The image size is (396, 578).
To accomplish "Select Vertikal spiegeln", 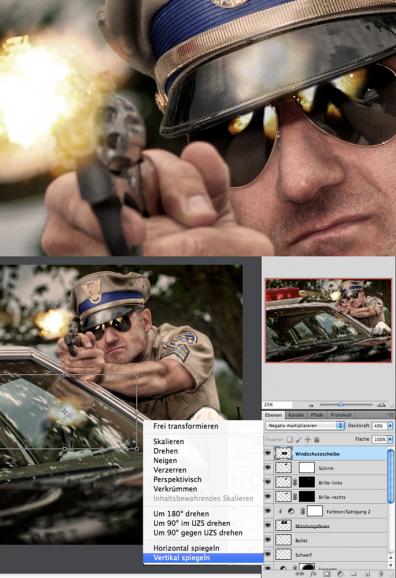I will pyautogui.click(x=203, y=558).
